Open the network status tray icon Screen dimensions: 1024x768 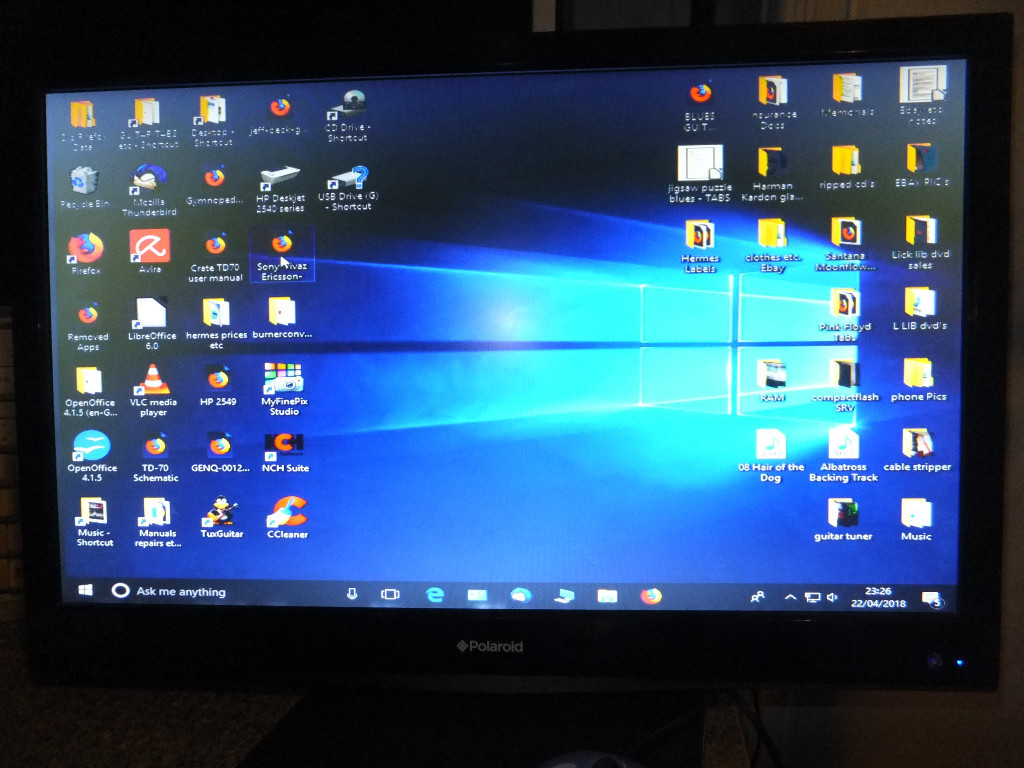tap(812, 597)
